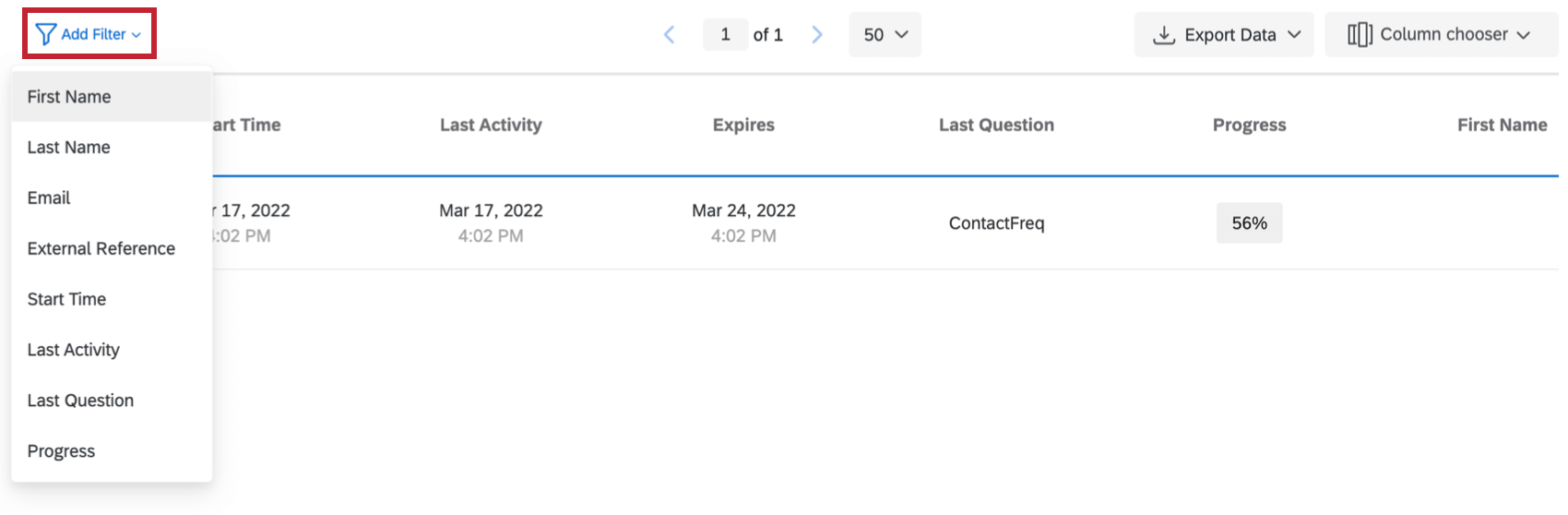Go to previous page arrow
The image size is (1568, 515).
click(x=670, y=35)
